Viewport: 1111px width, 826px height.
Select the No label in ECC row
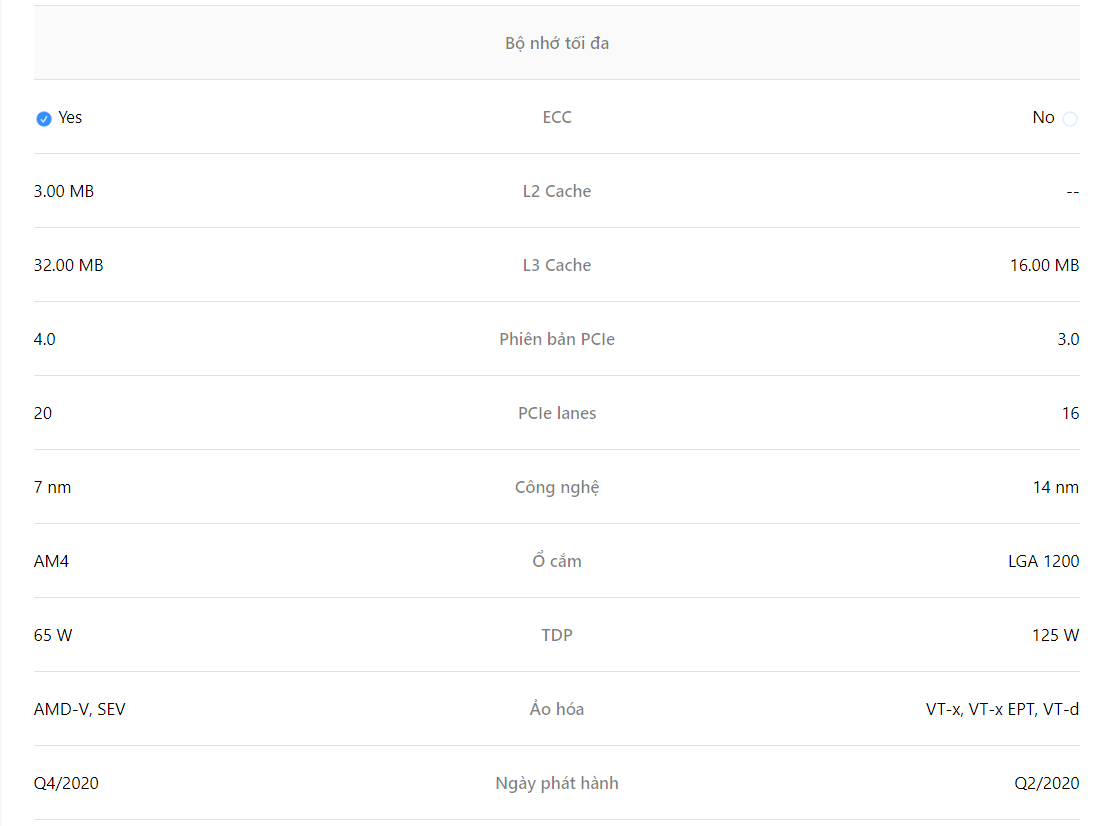coord(1043,118)
